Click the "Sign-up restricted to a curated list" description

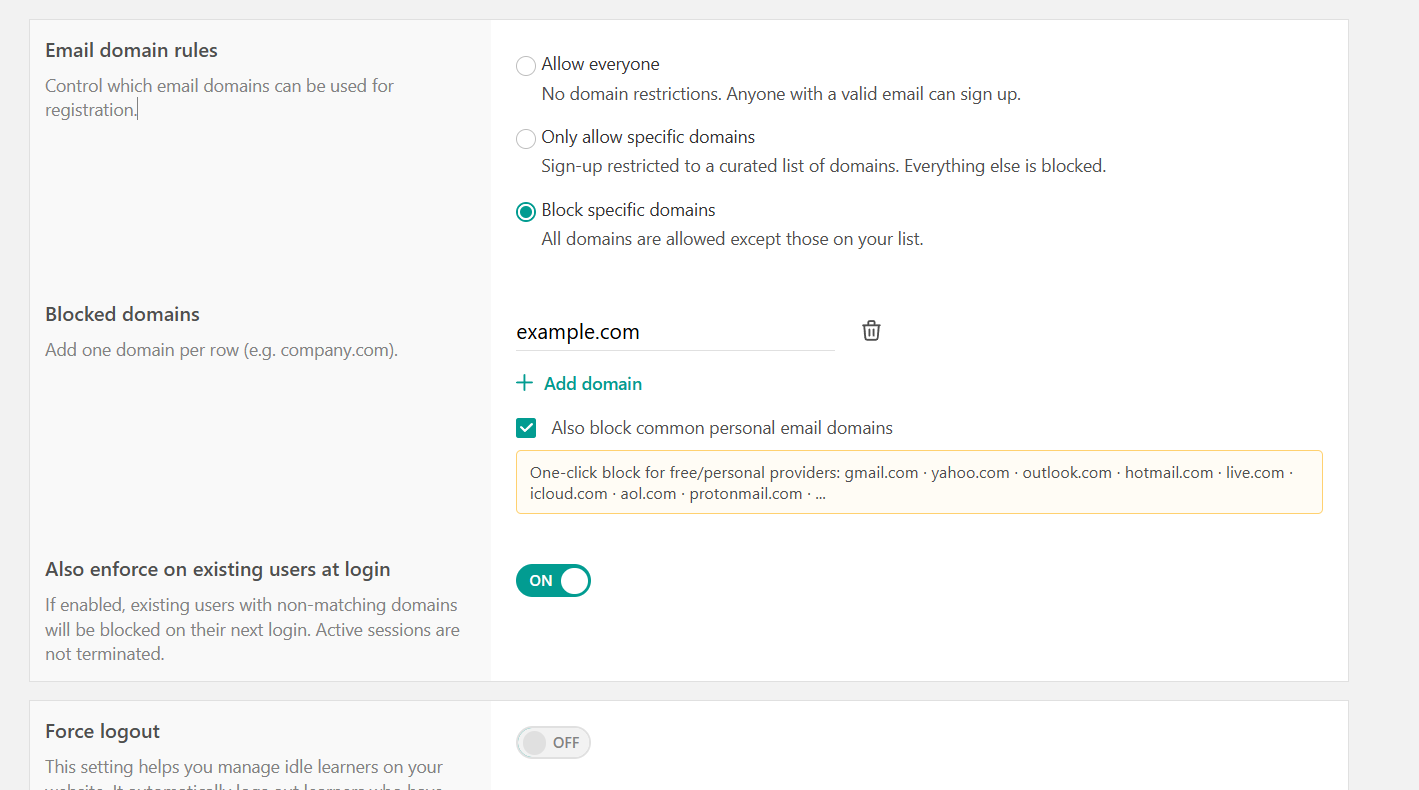point(824,166)
